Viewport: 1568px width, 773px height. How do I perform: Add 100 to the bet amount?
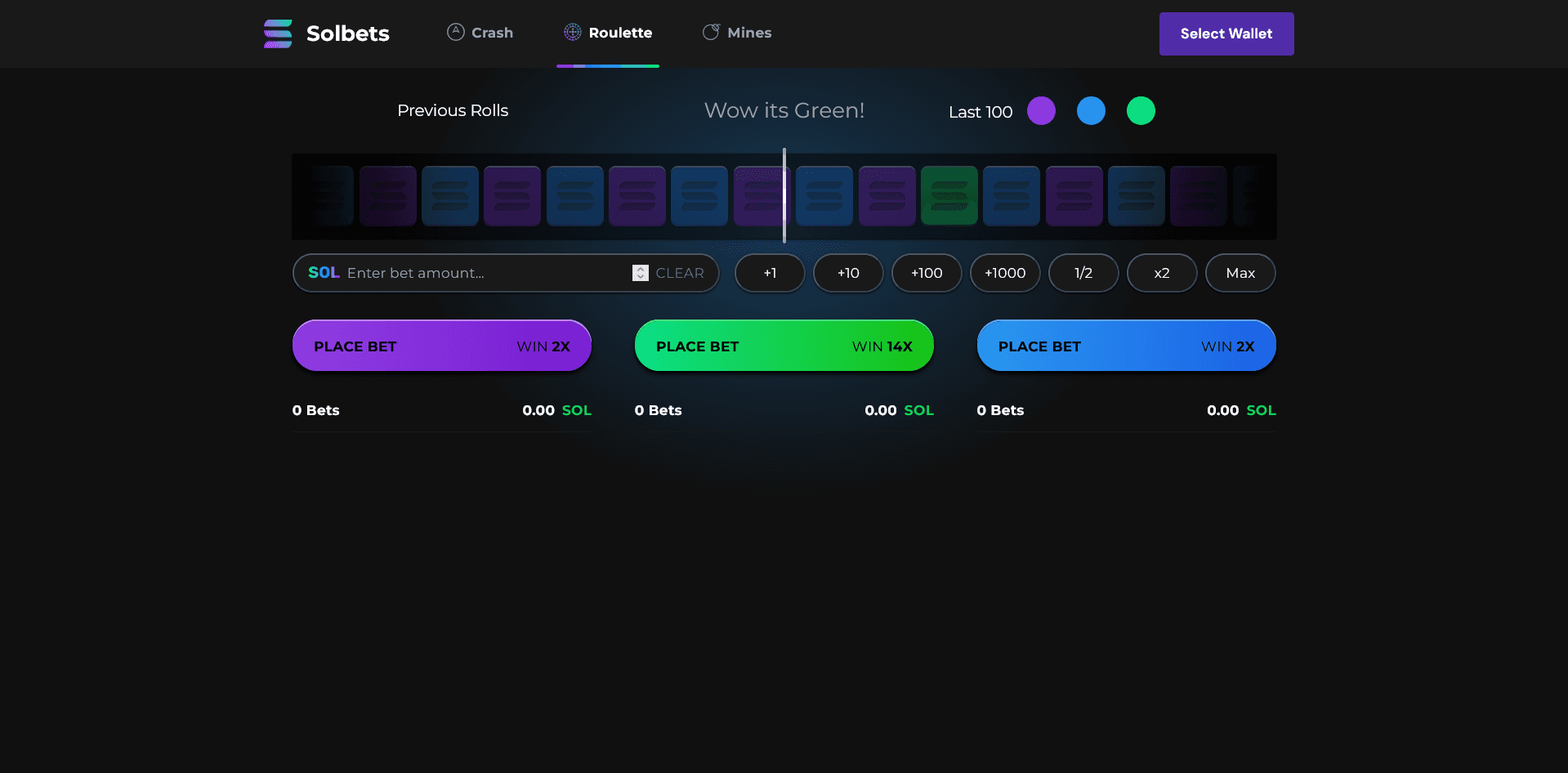[927, 273]
